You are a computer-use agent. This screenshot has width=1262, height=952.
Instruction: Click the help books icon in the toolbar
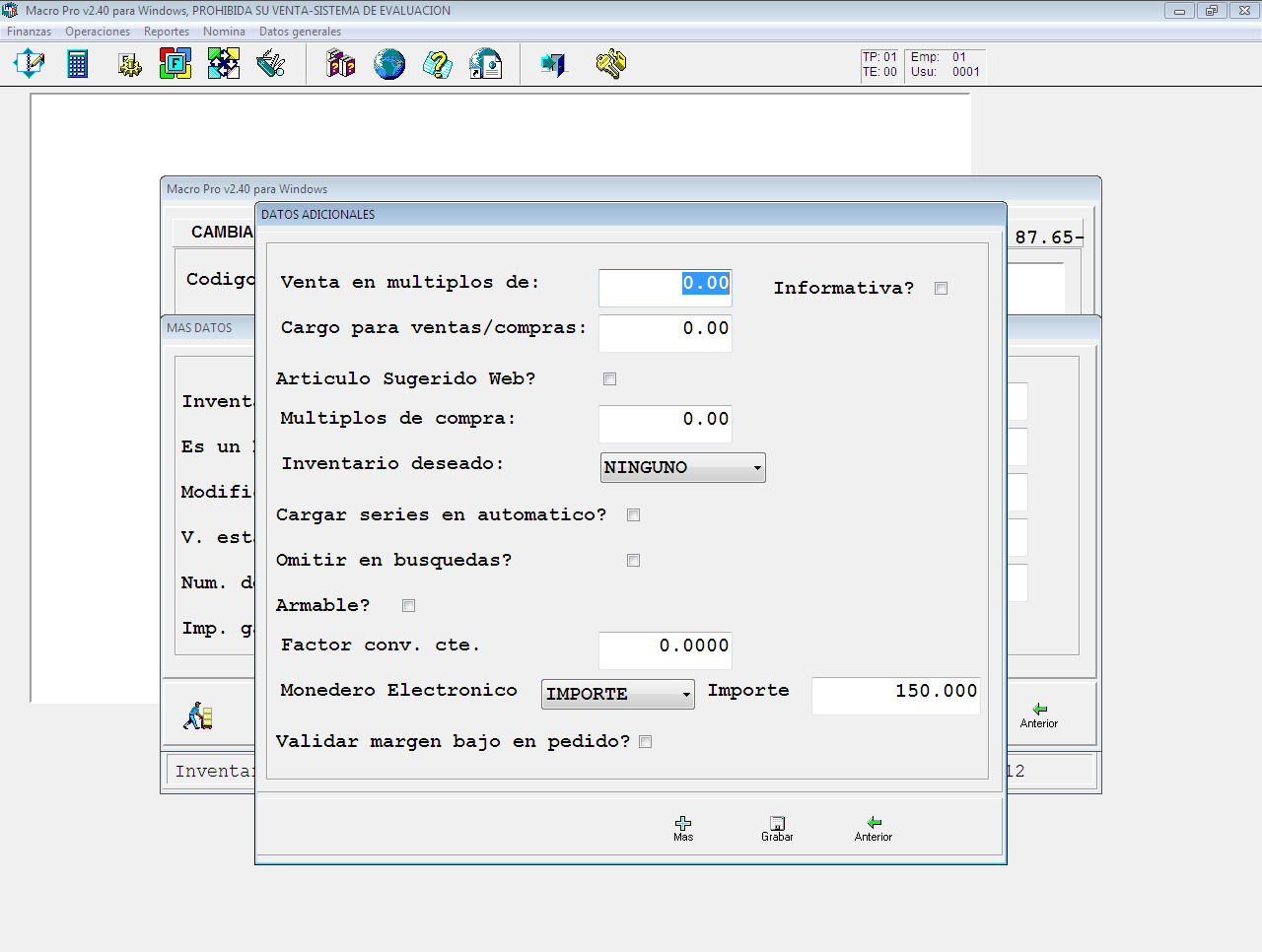340,65
